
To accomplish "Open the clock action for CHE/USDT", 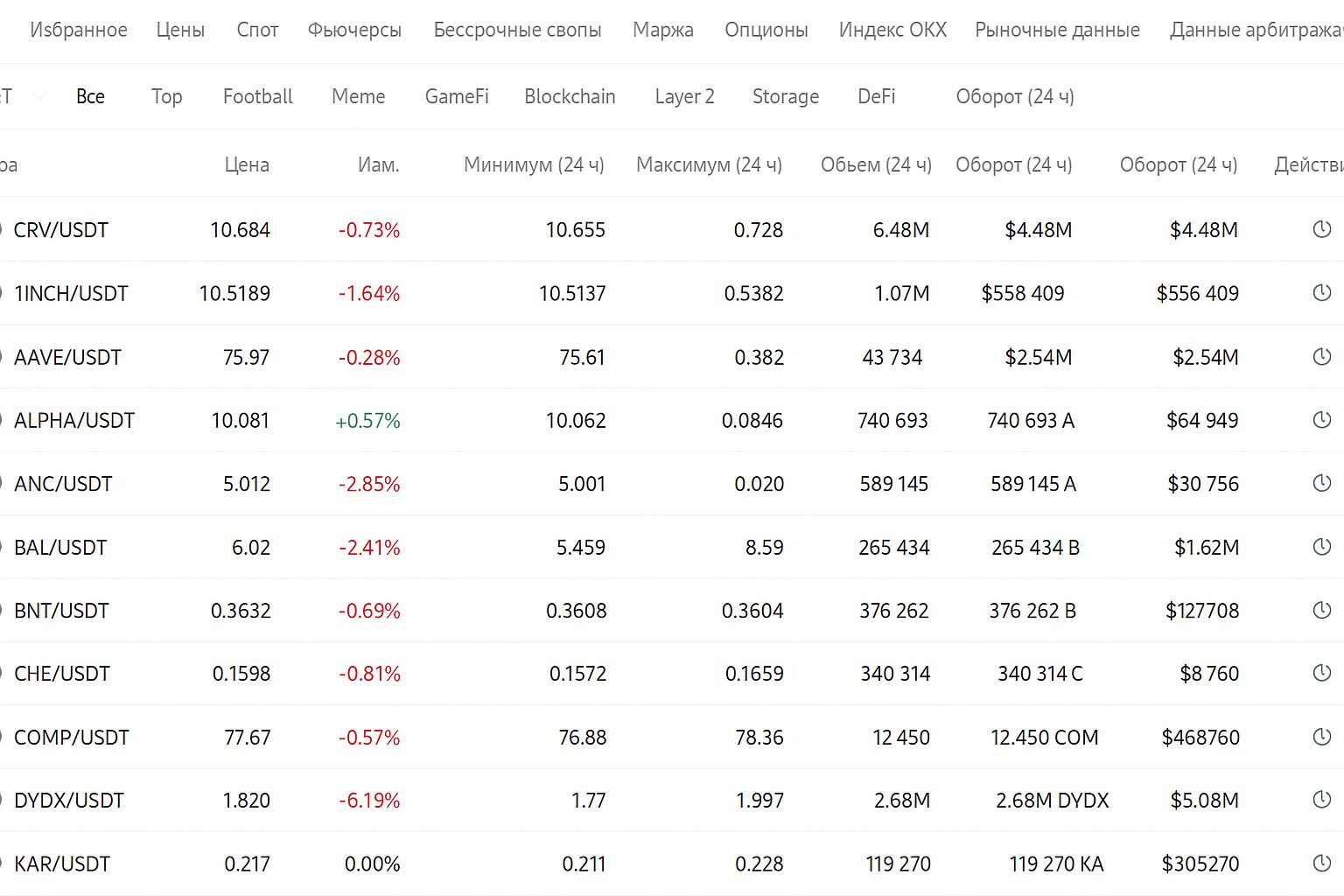I will (1322, 673).
